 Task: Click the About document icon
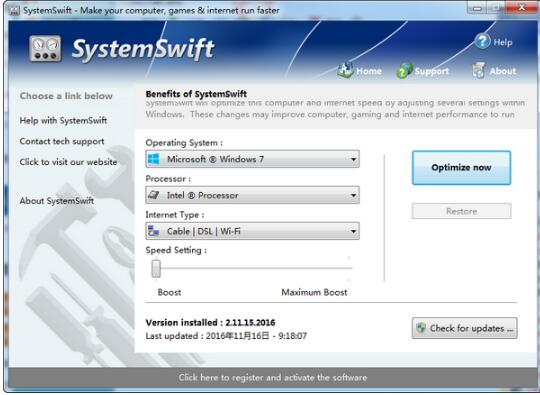click(x=479, y=70)
